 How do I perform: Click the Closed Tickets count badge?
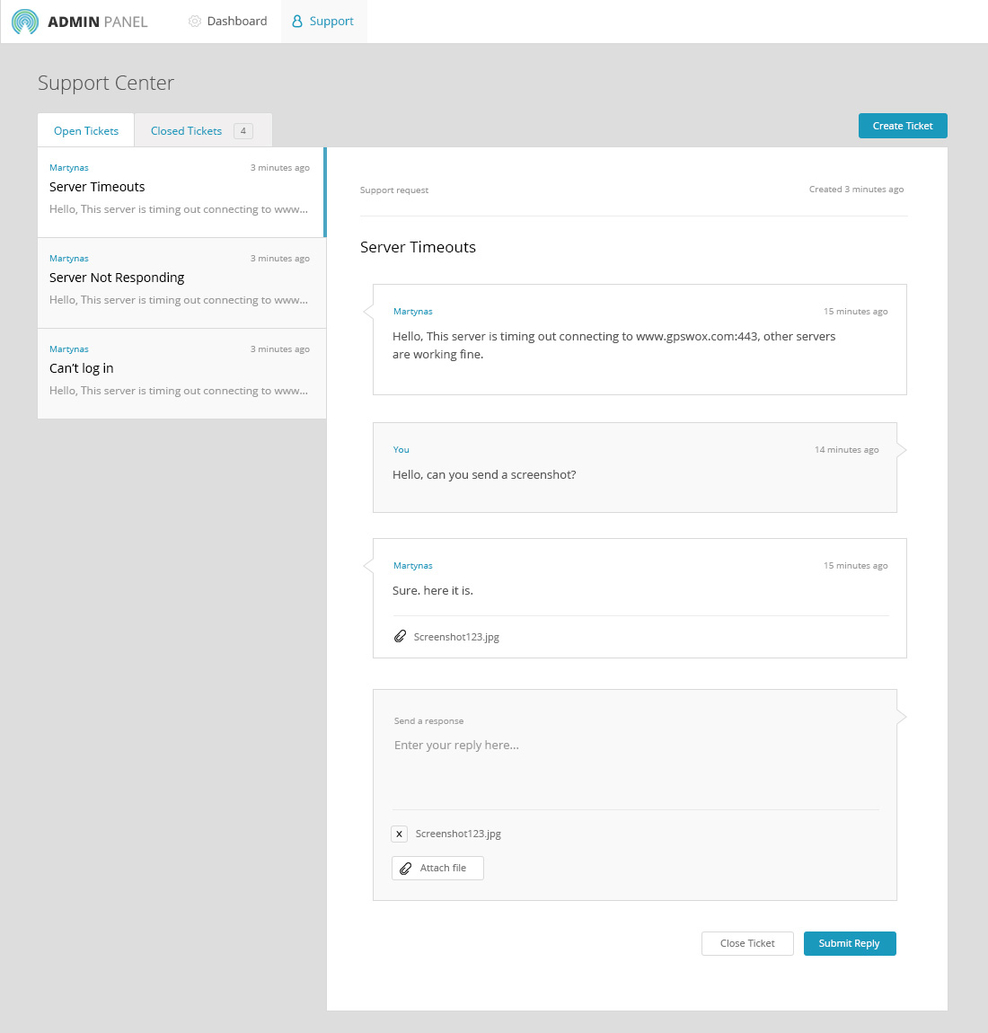coord(243,131)
